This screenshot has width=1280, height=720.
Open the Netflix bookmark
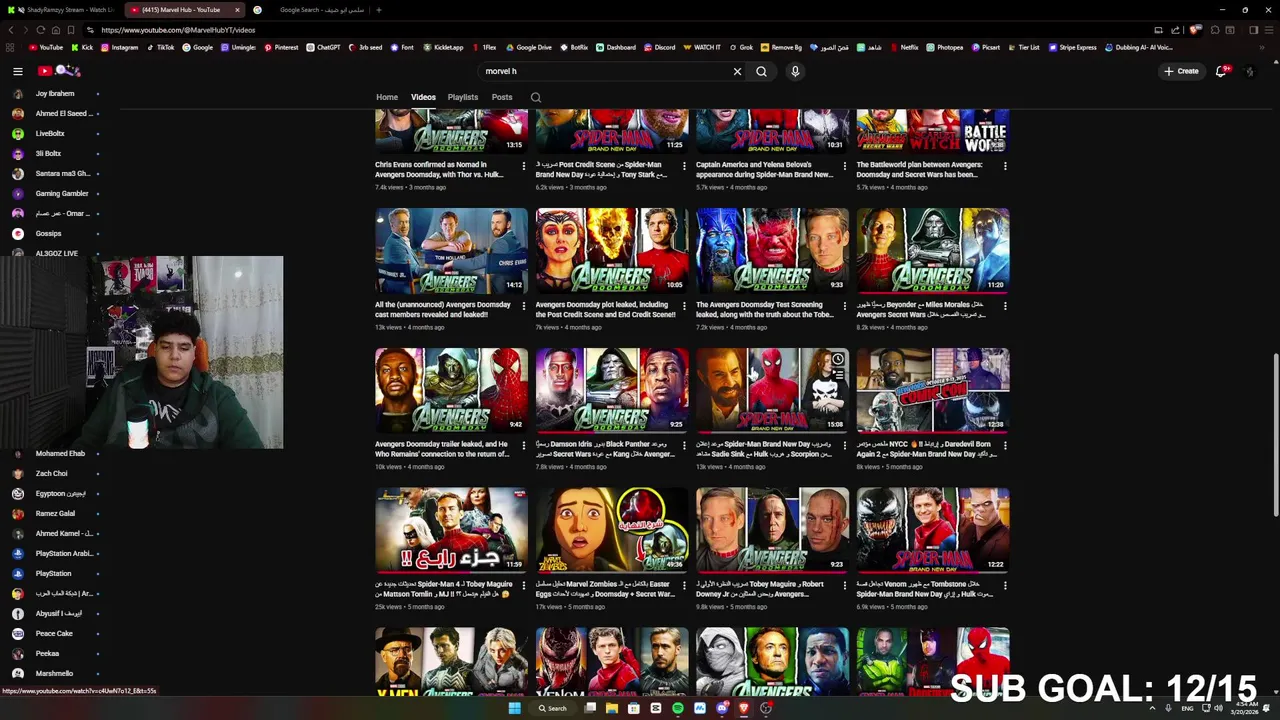904,47
